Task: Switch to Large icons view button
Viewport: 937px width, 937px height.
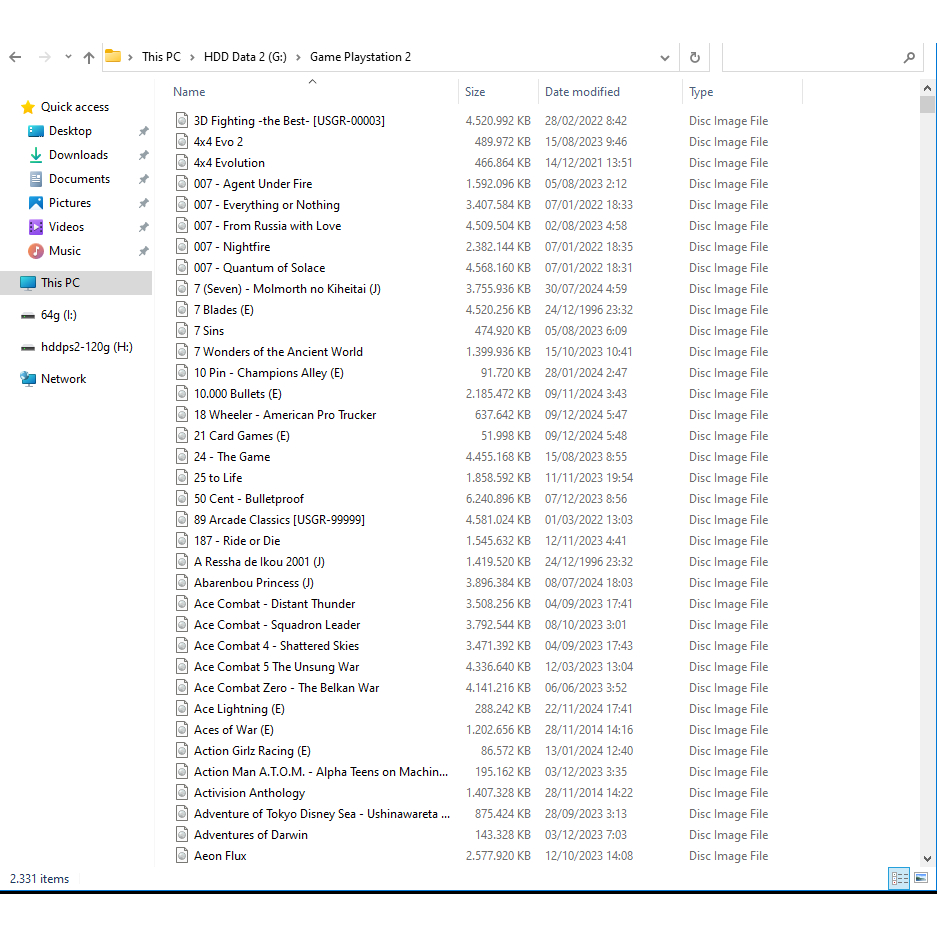Action: point(921,878)
